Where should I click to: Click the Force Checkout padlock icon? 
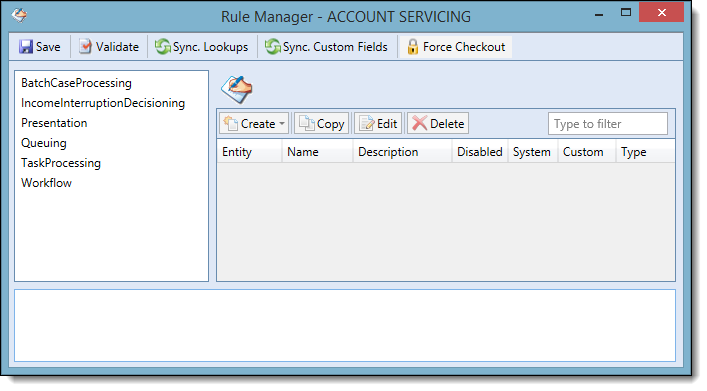(x=412, y=46)
